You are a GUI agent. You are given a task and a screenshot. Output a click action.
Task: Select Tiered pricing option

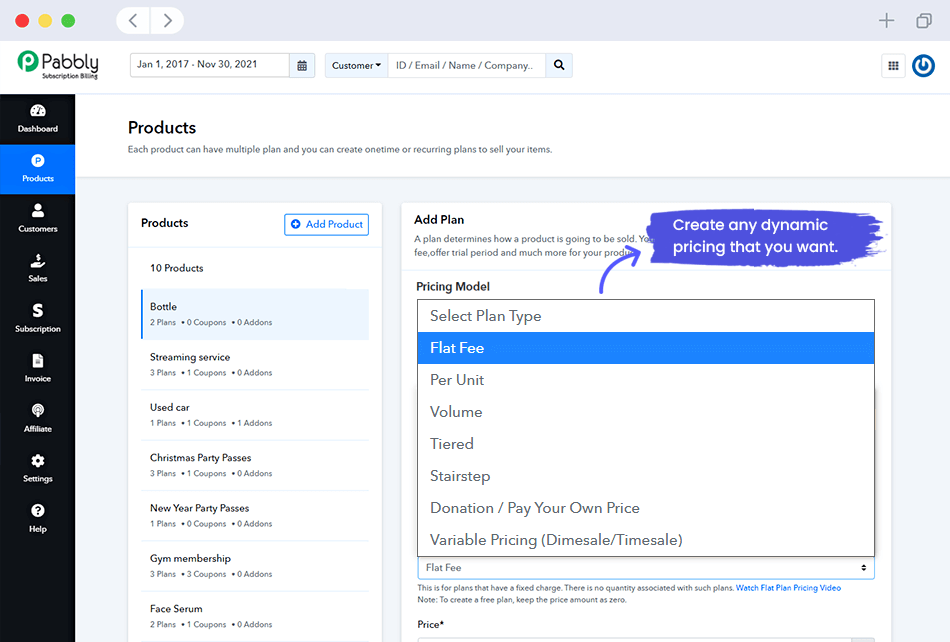452,443
